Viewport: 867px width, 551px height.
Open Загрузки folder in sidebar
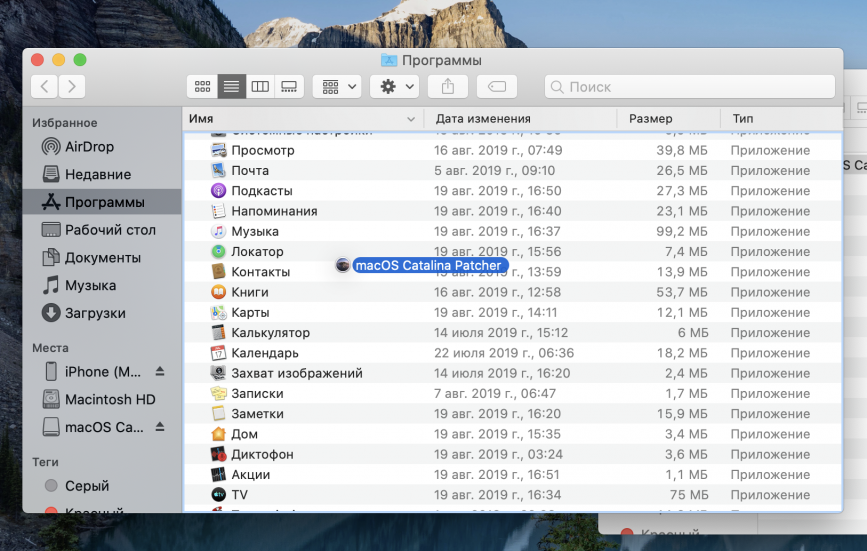click(95, 313)
